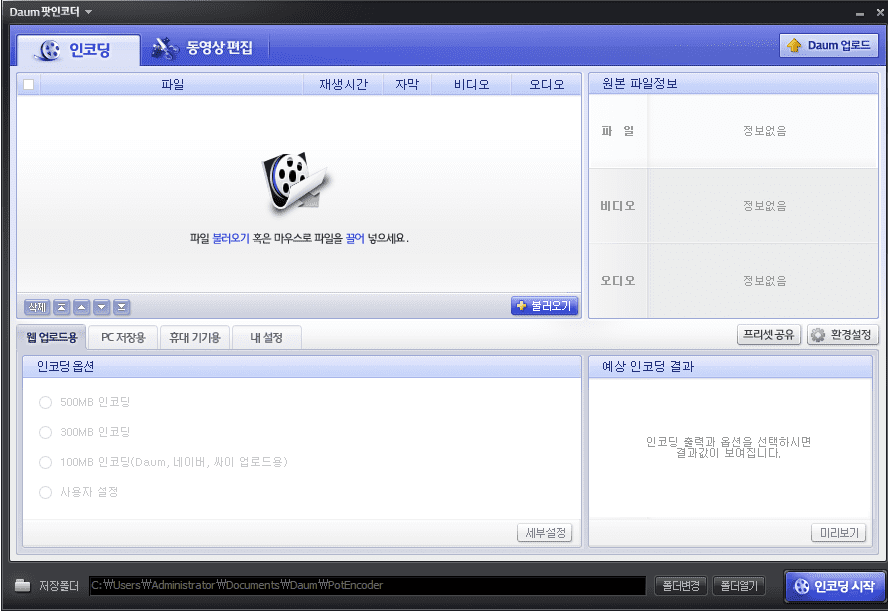Image resolution: width=888 pixels, height=611 pixels.
Task: Select the PC 저장용 tab
Action: click(123, 337)
